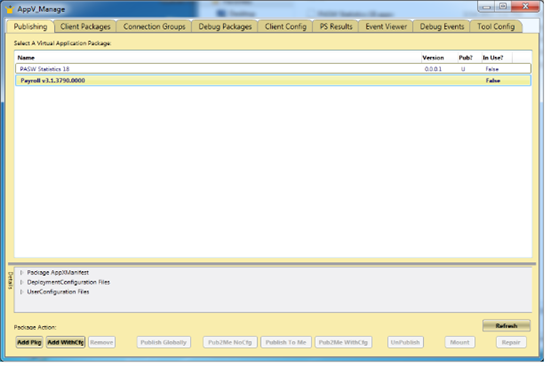The width and height of the screenshot is (550, 366).
Task: Open the Client Config tab
Action: click(286, 27)
